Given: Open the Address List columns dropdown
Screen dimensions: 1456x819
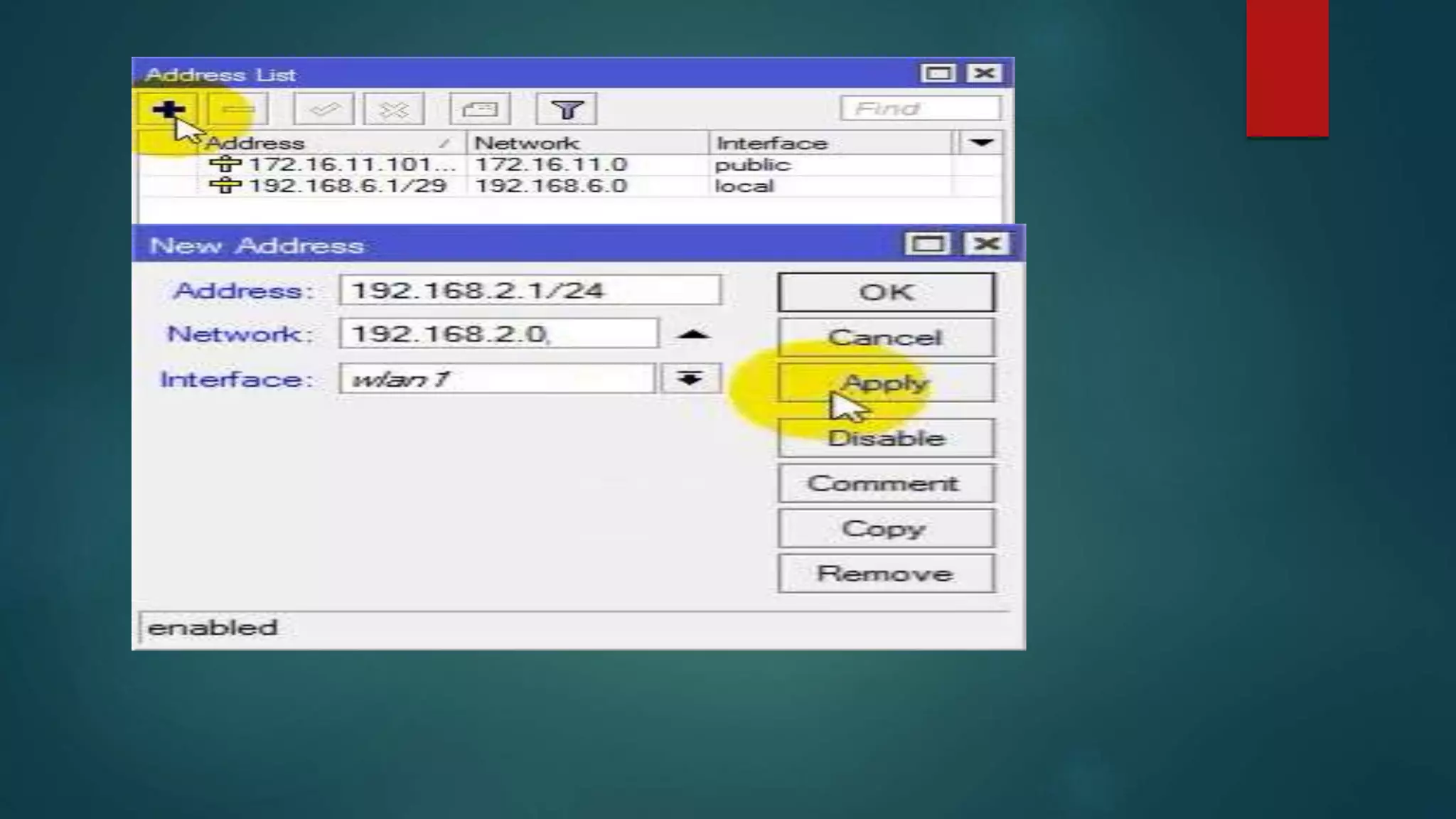Looking at the screenshot, I should point(981,143).
